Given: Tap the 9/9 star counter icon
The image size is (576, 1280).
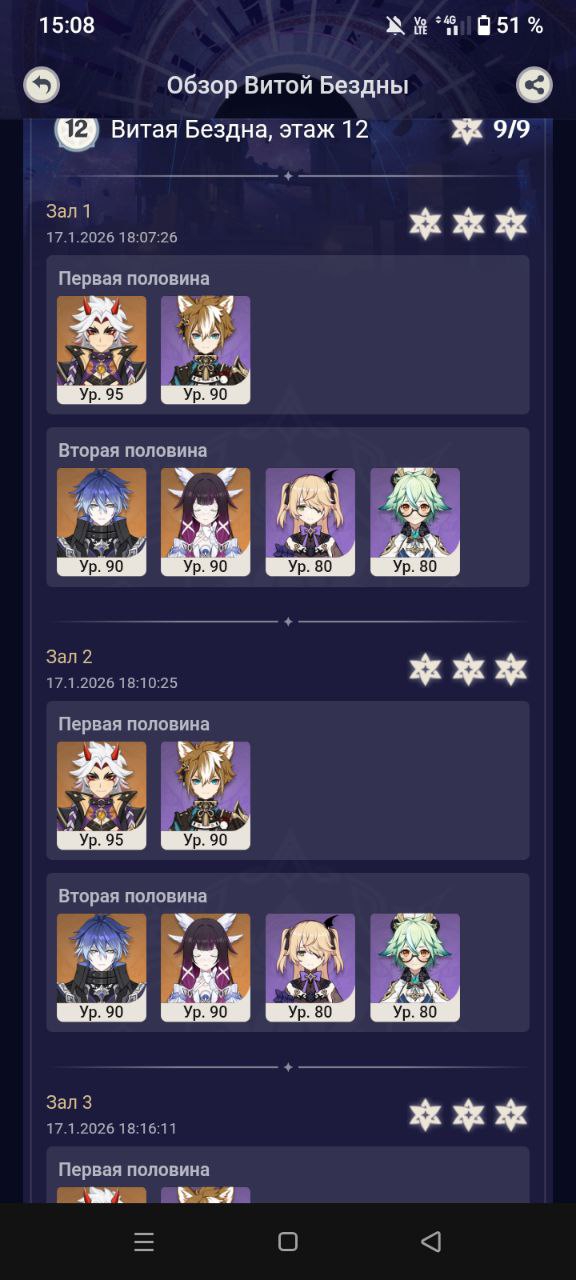Looking at the screenshot, I should (467, 130).
